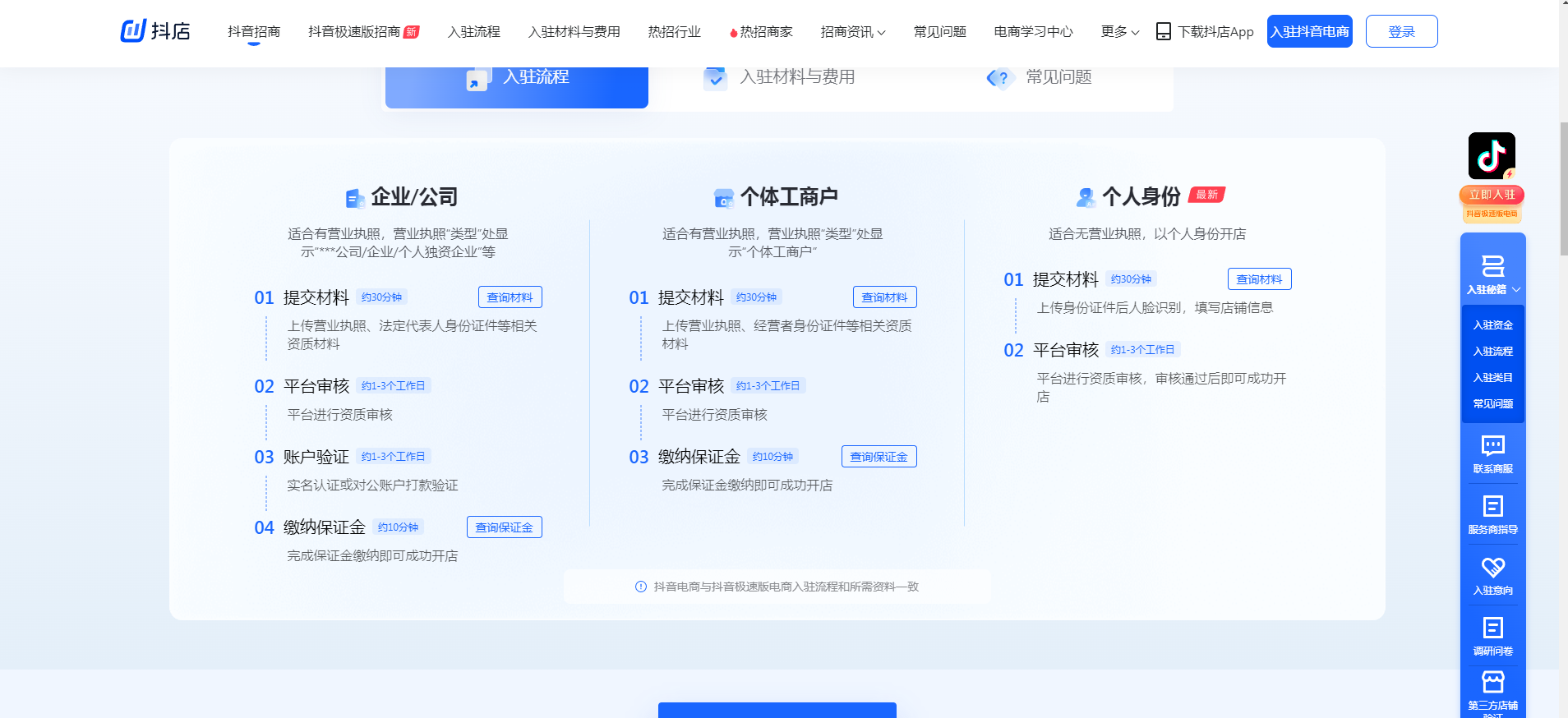Go to 入驻流程 in top navbar
The width and height of the screenshot is (1568, 718).
coord(474,31)
